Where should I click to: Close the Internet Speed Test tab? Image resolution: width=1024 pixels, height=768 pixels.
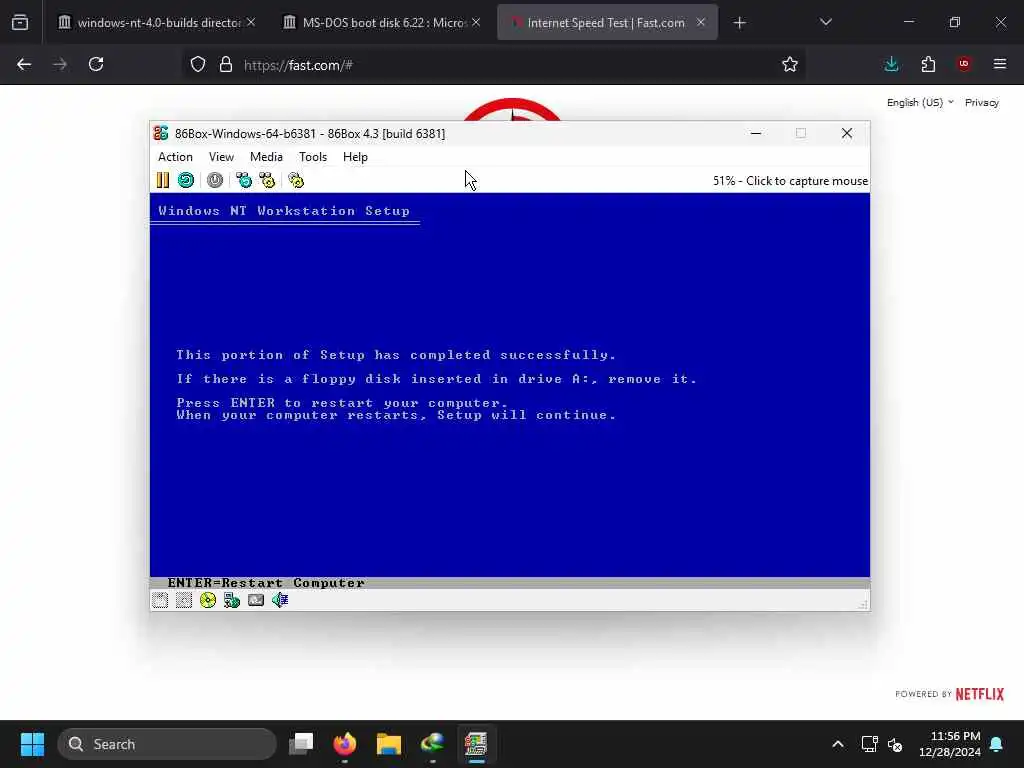tap(701, 22)
